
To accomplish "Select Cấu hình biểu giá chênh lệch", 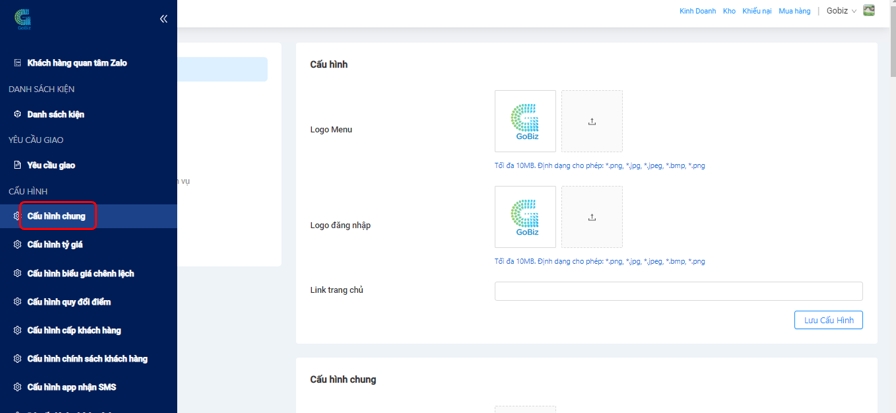I will coord(80,273).
